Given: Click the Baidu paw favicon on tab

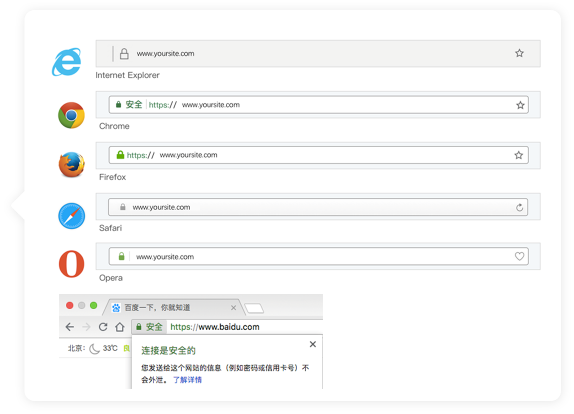Looking at the screenshot, I should (116, 308).
